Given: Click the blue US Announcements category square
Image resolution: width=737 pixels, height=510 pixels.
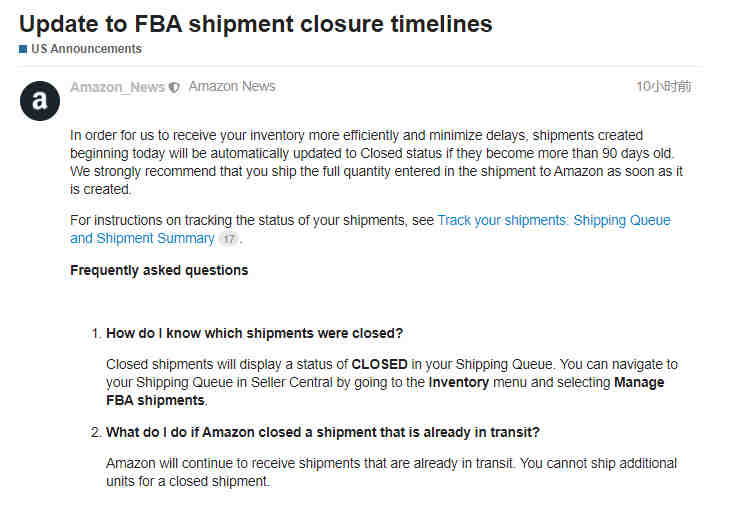Looking at the screenshot, I should pos(23,49).
